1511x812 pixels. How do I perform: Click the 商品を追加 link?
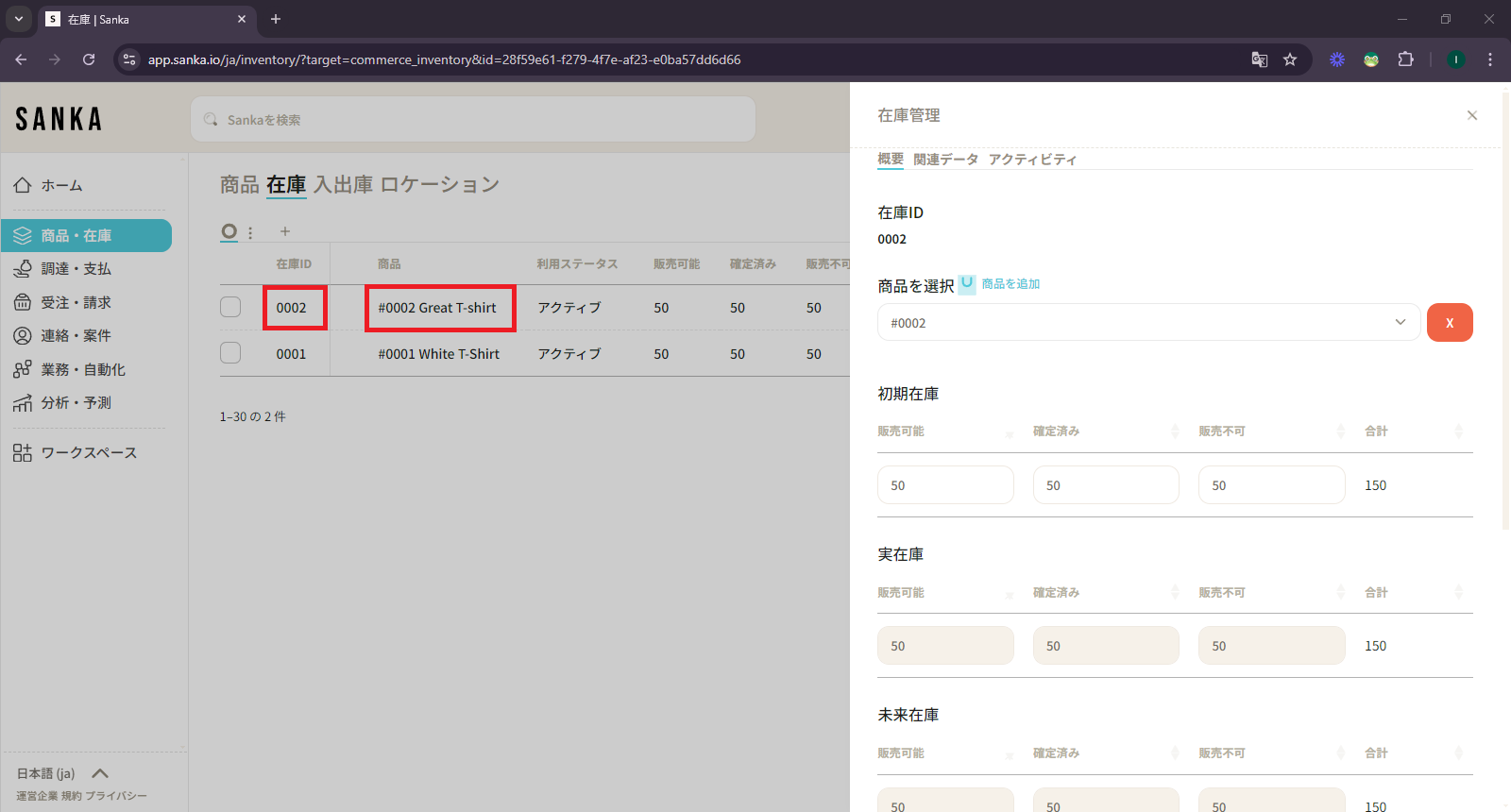tap(1010, 284)
